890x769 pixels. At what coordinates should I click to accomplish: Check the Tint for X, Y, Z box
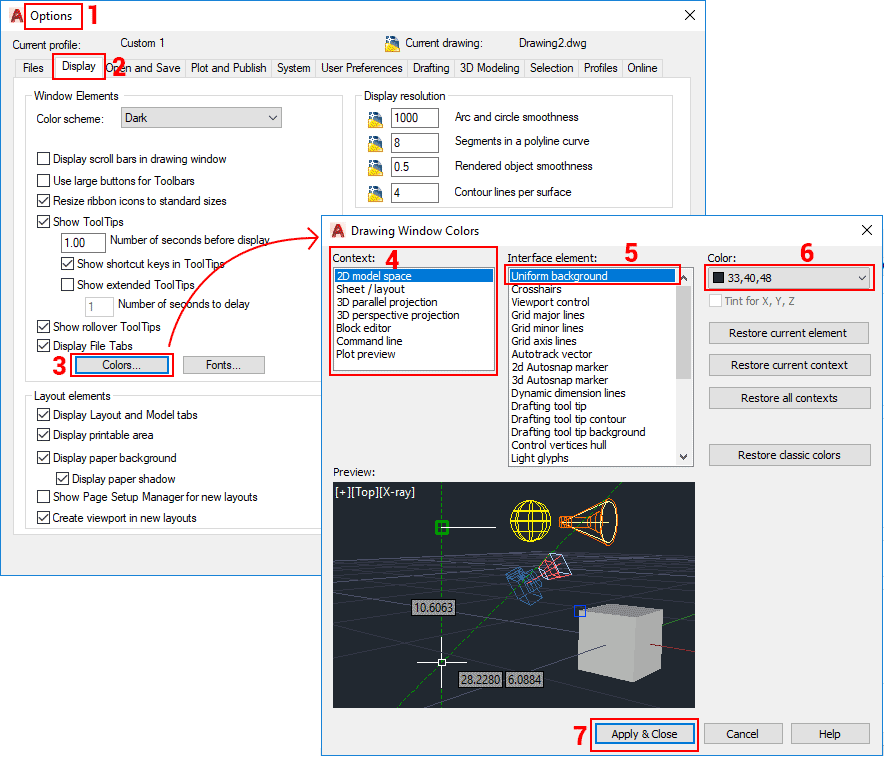point(715,300)
